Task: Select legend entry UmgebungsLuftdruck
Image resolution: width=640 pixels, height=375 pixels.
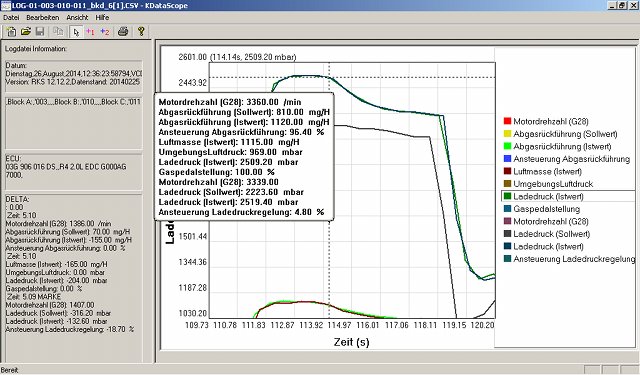Action: pos(553,184)
